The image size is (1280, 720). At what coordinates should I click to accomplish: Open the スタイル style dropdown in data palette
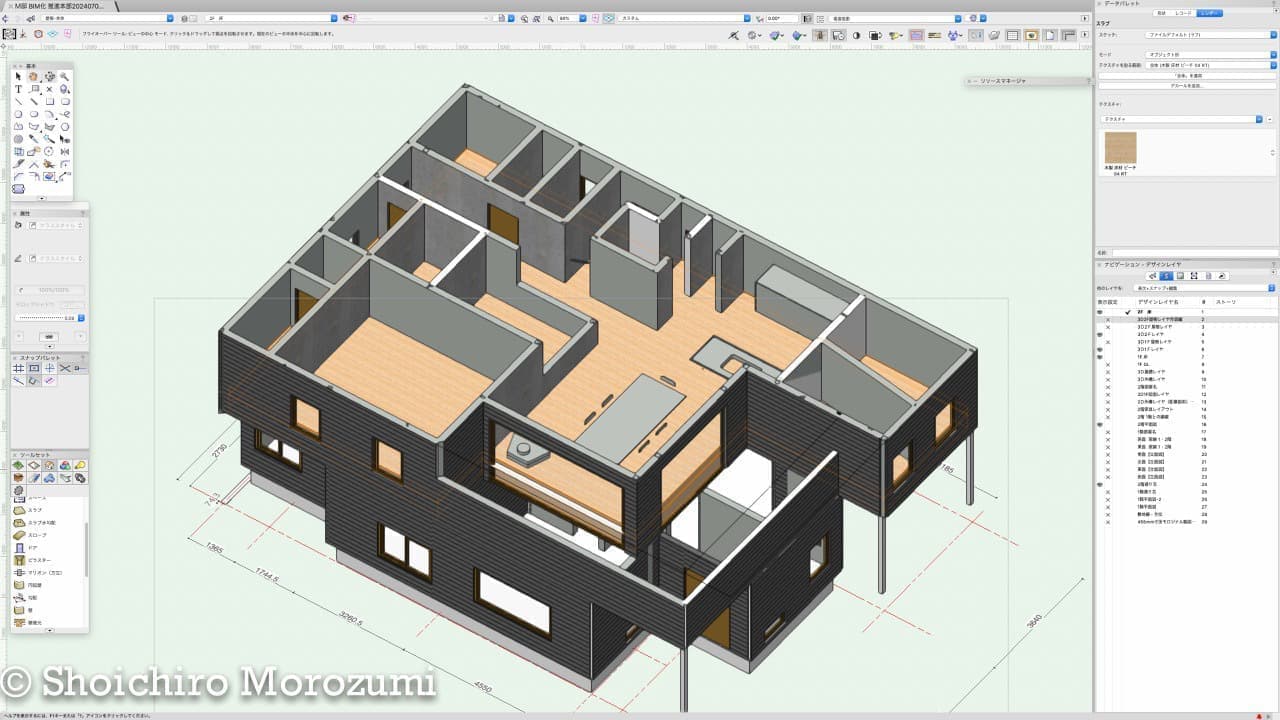point(1205,34)
